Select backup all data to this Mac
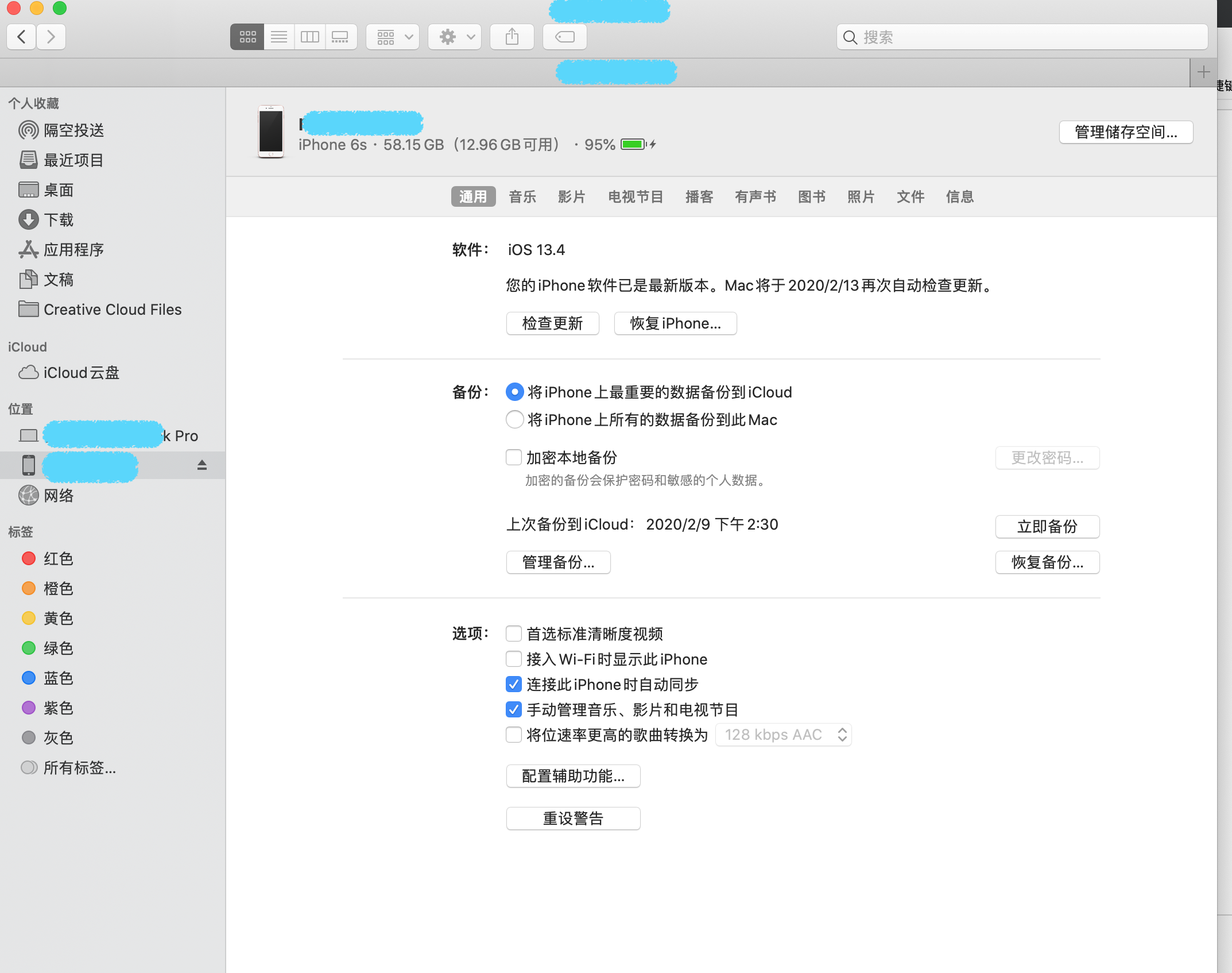Image resolution: width=1232 pixels, height=973 pixels. coord(514,420)
